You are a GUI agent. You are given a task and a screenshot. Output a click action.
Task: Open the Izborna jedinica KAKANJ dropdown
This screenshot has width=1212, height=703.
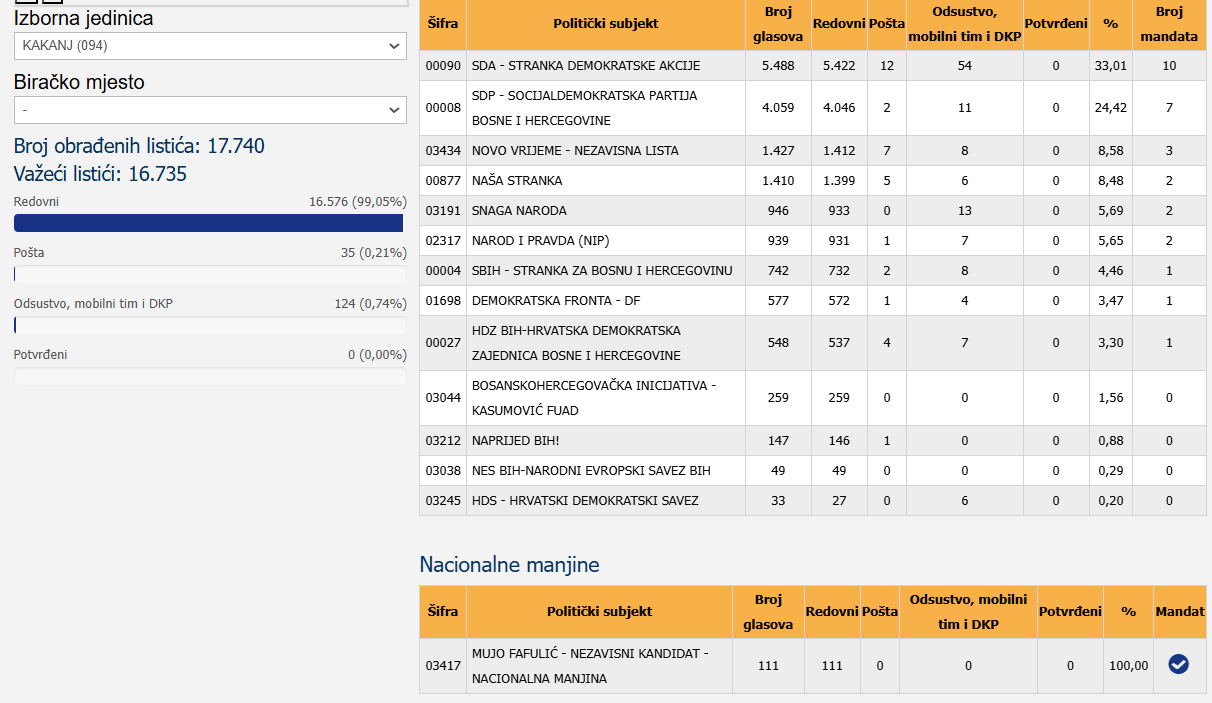click(210, 46)
